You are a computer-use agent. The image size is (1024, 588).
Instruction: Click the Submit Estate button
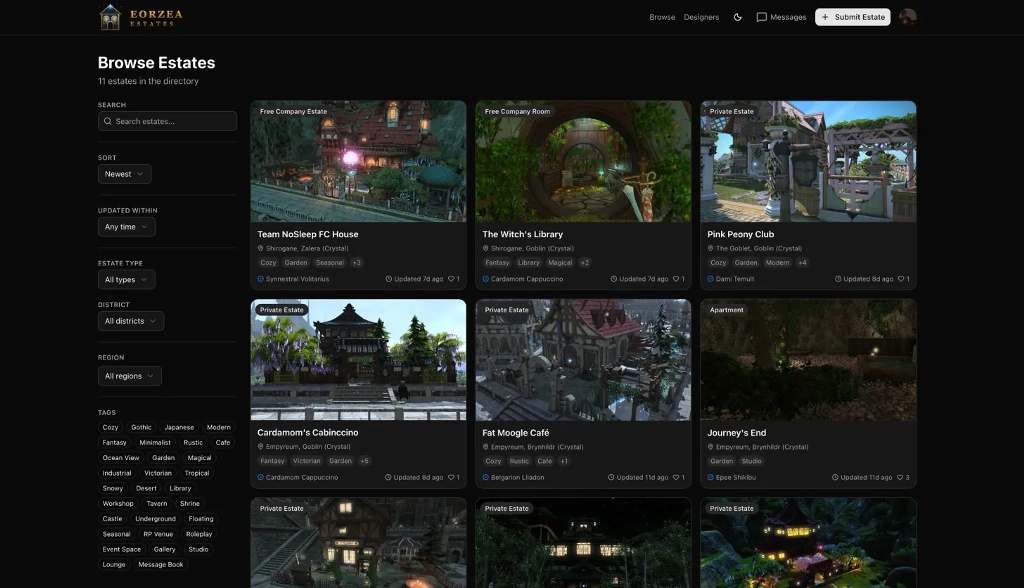coord(852,17)
